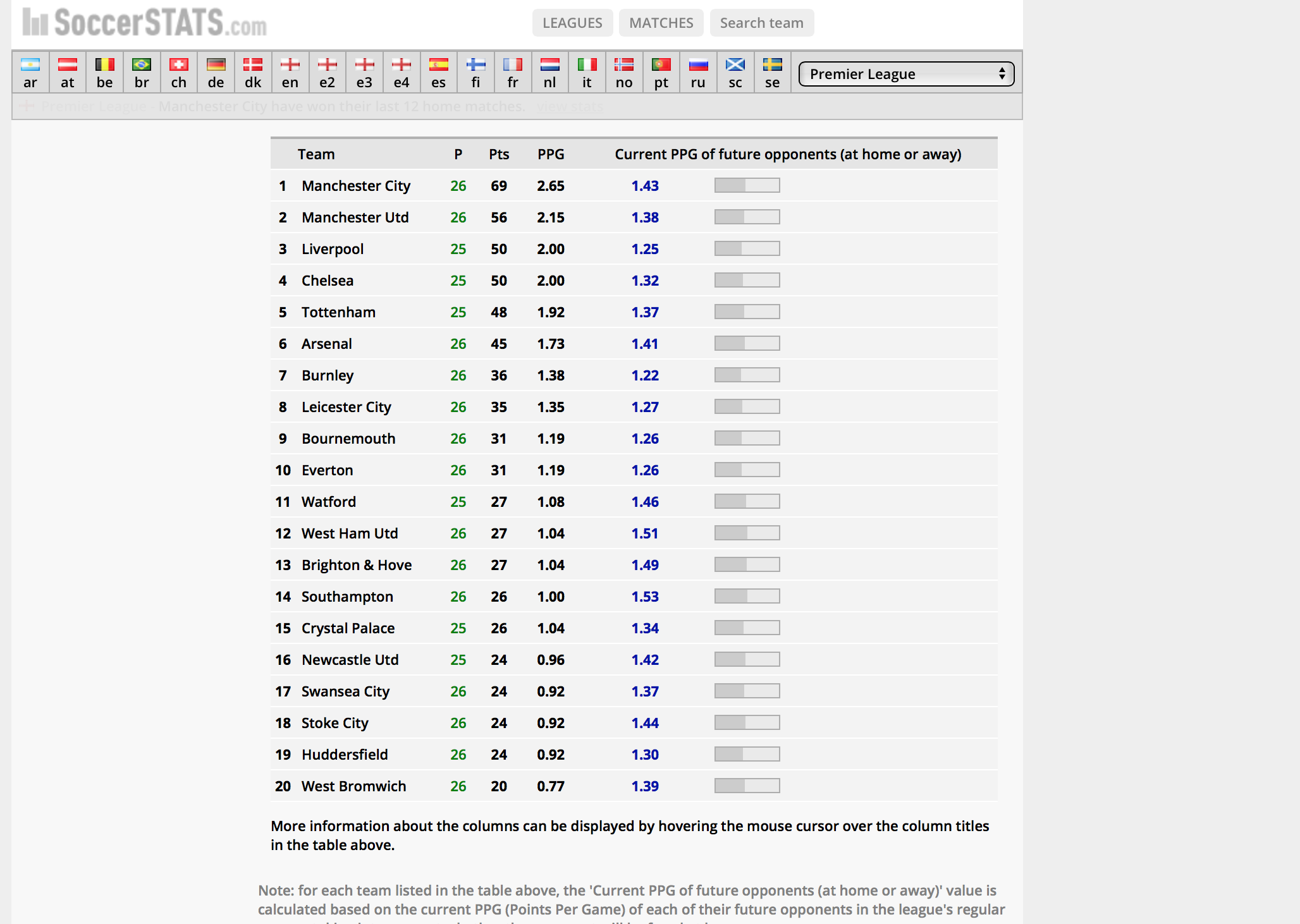Click the team name Arsenal
Viewport: 1300px width, 924px height.
[x=327, y=344]
